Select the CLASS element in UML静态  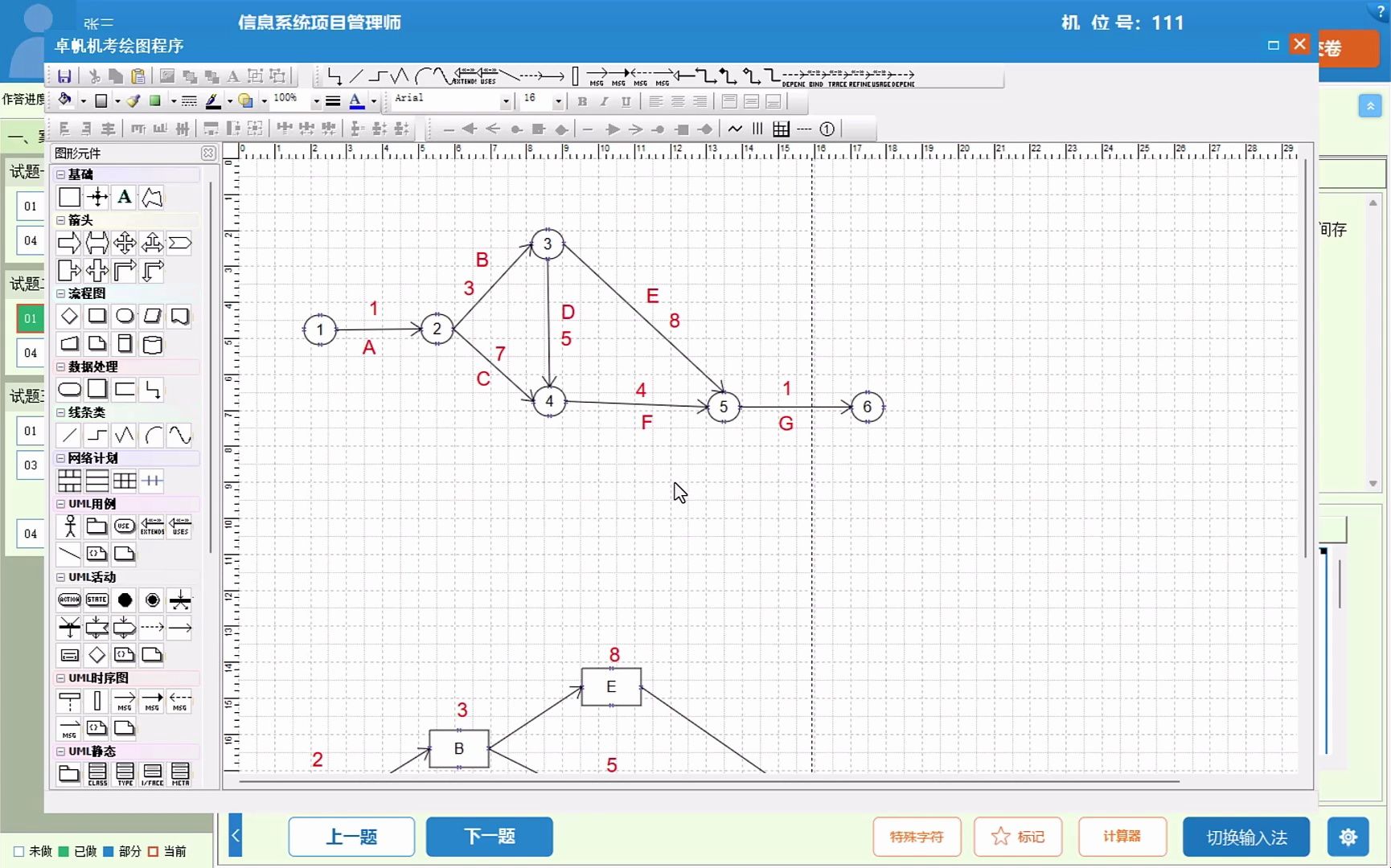pyautogui.click(x=97, y=774)
